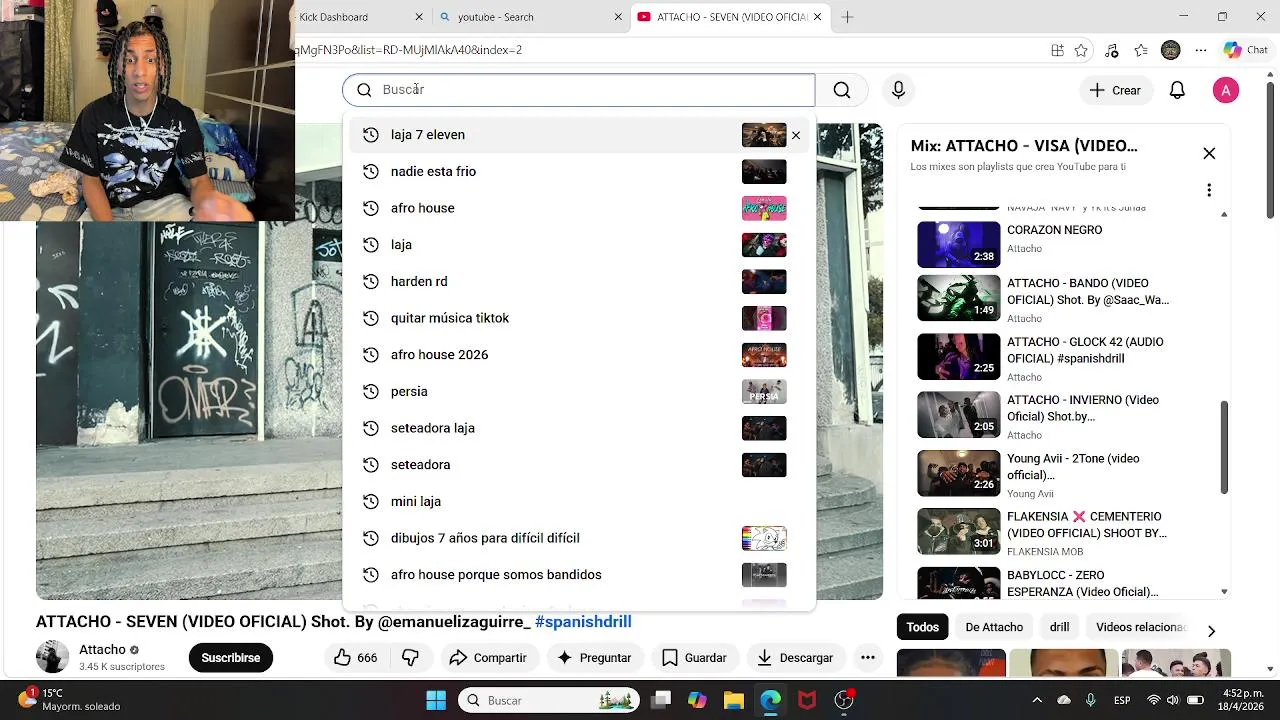Click Preguntar button
This screenshot has height=720, width=1280.
tap(594, 657)
